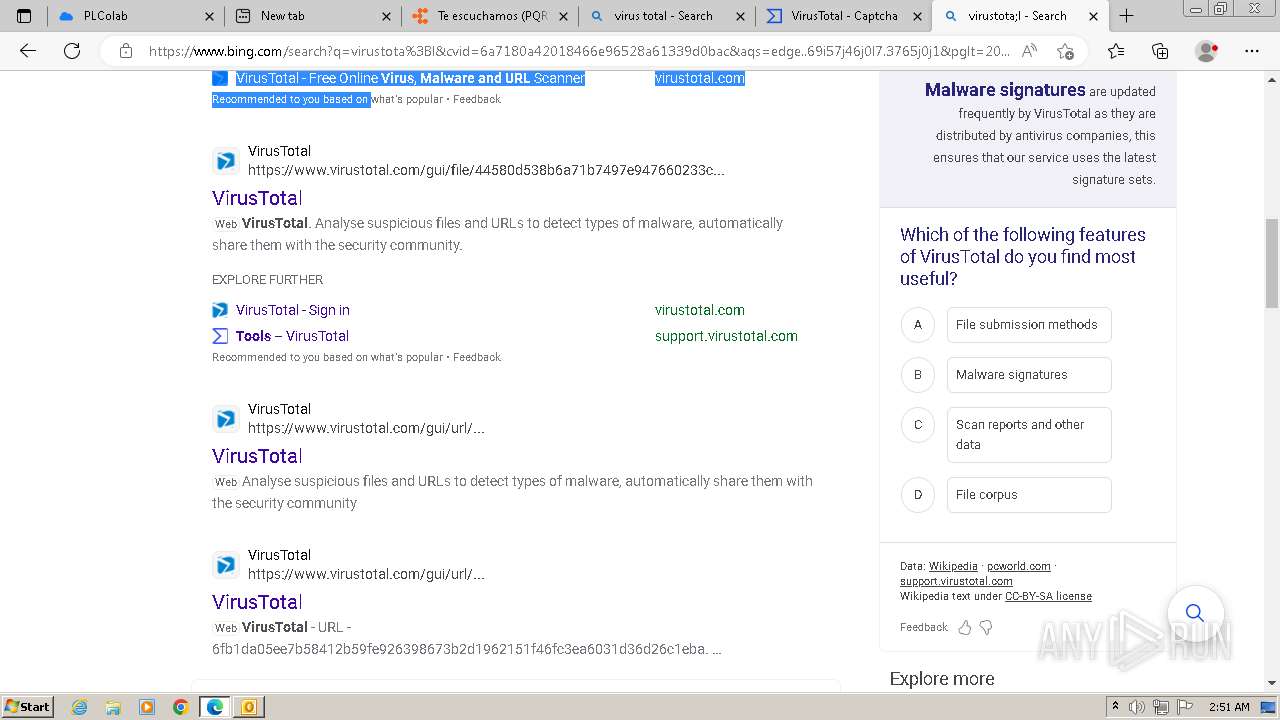Open VirusTotal - Free Online Virus Scanner link
This screenshot has height=720, width=1280.
click(x=410, y=78)
